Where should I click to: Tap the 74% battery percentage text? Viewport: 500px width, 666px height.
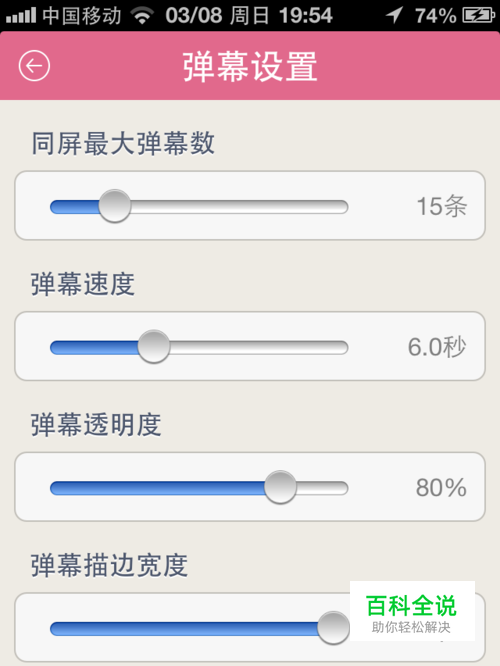435,16
